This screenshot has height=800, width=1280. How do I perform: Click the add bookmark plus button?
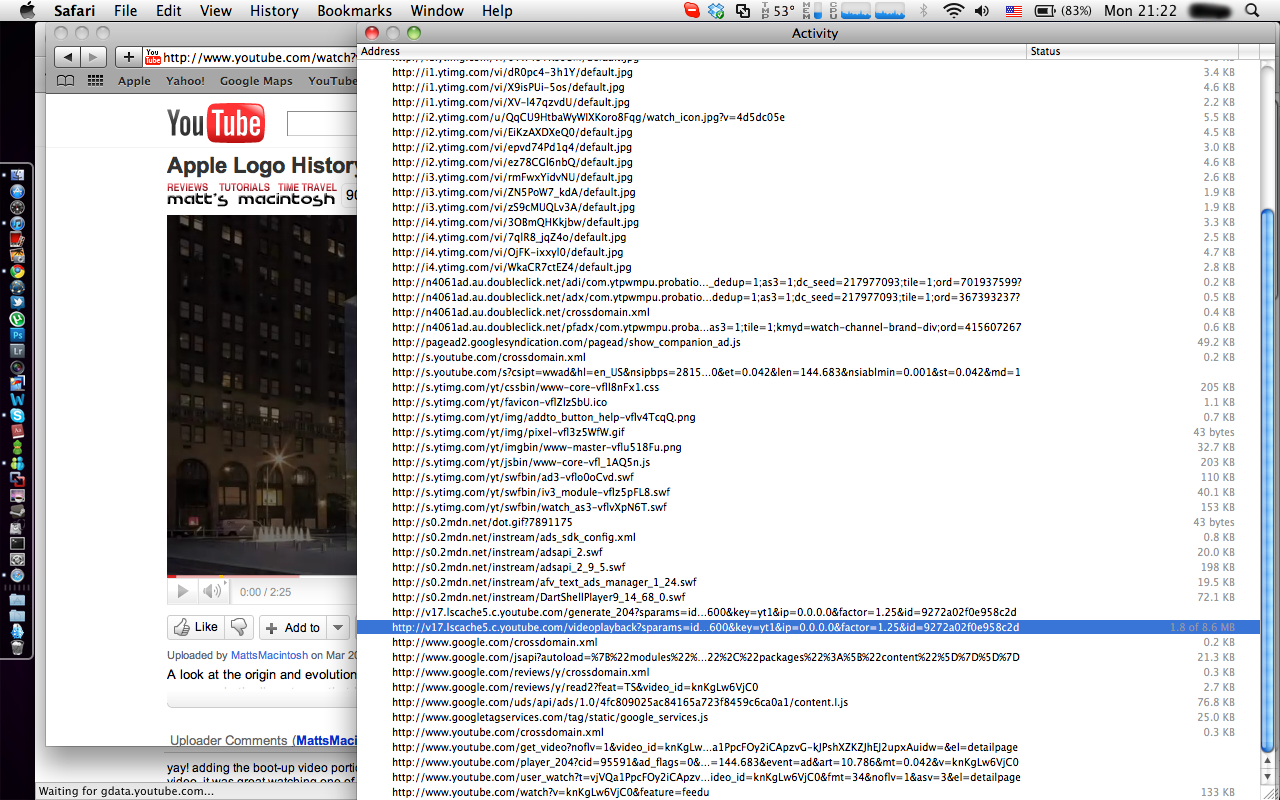click(128, 57)
